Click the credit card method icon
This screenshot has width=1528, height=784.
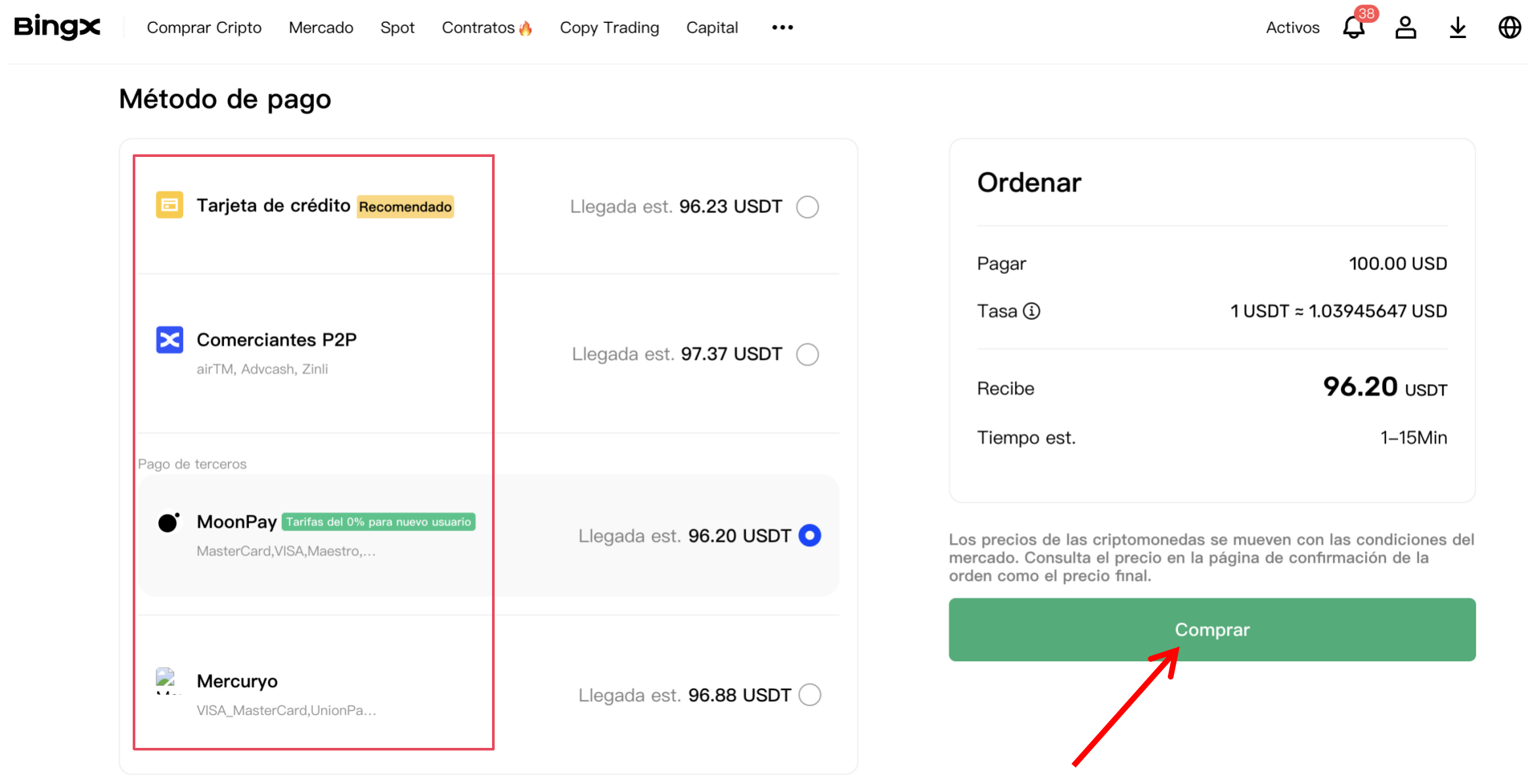click(x=169, y=205)
